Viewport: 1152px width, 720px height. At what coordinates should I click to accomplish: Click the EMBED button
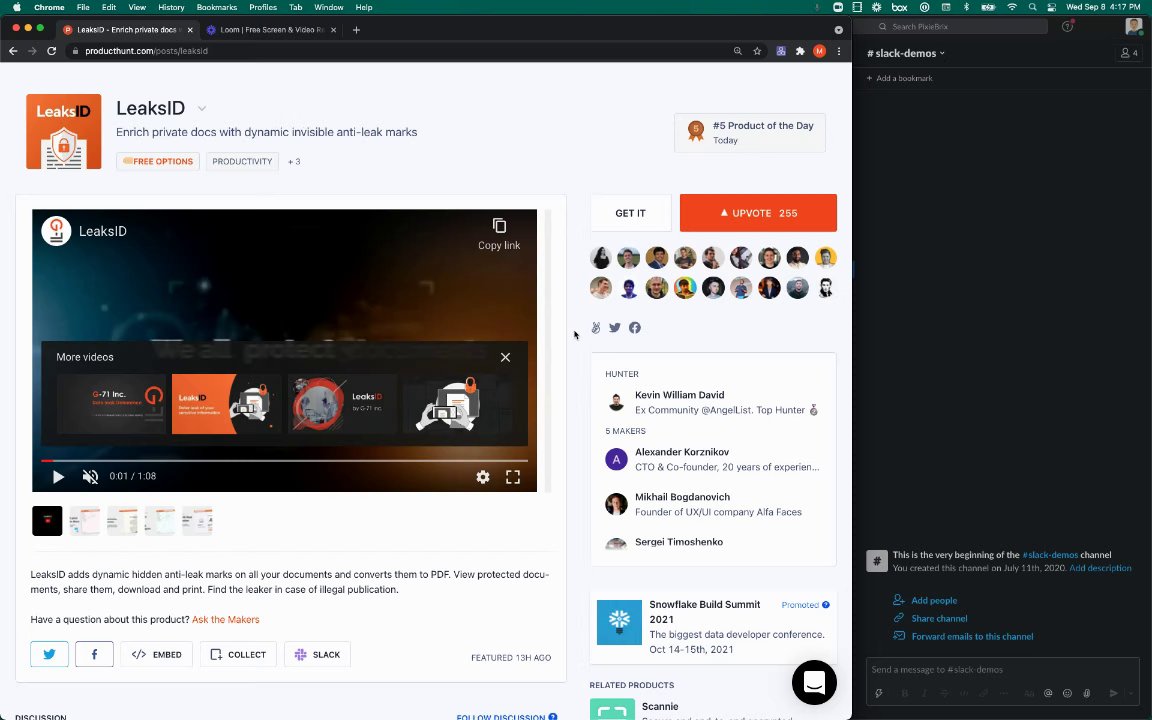pyautogui.click(x=156, y=654)
